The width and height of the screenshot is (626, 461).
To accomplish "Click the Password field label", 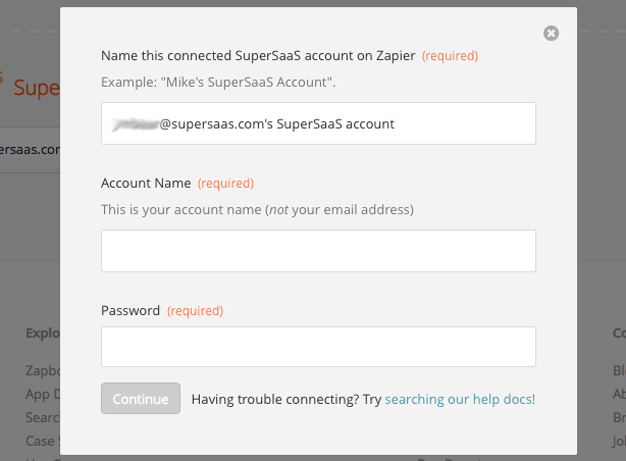I will pyautogui.click(x=131, y=311).
